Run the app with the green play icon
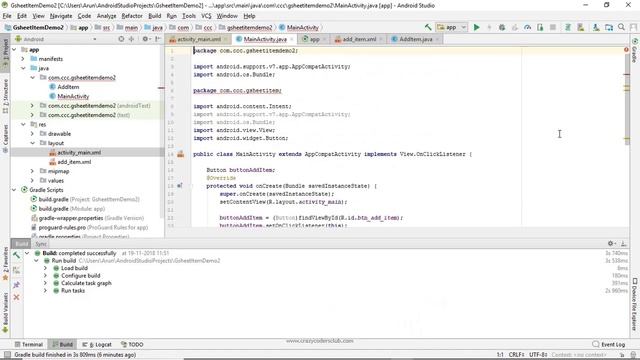The width and height of the screenshot is (640, 360). click(476, 27)
